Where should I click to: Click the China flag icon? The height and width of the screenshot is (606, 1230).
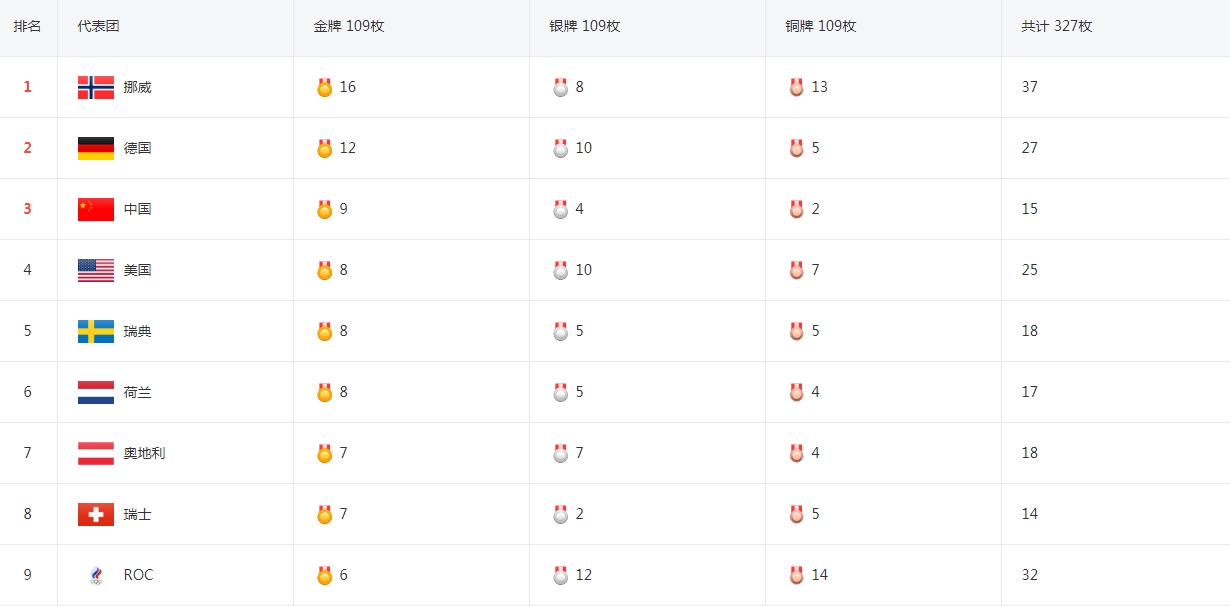96,209
